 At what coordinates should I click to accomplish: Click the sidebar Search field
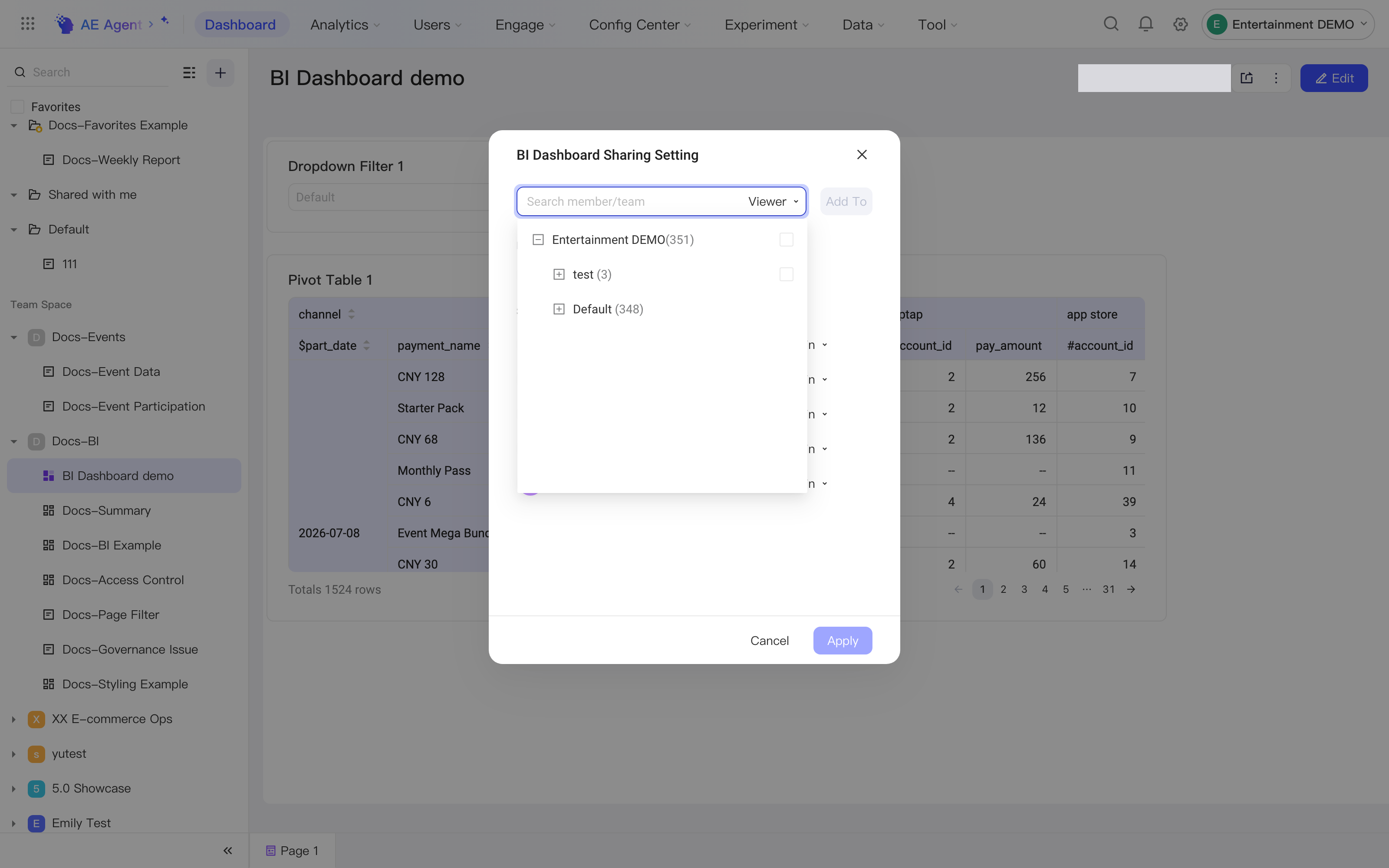point(89,72)
